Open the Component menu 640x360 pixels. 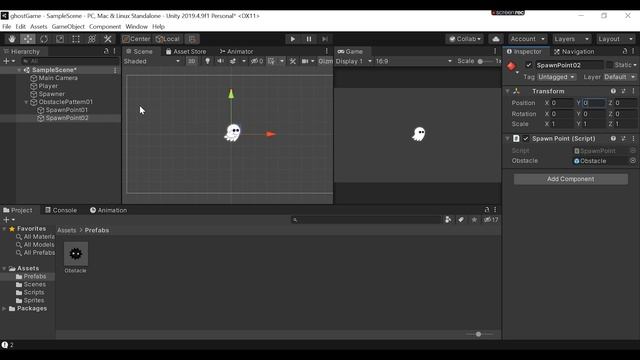(105, 27)
